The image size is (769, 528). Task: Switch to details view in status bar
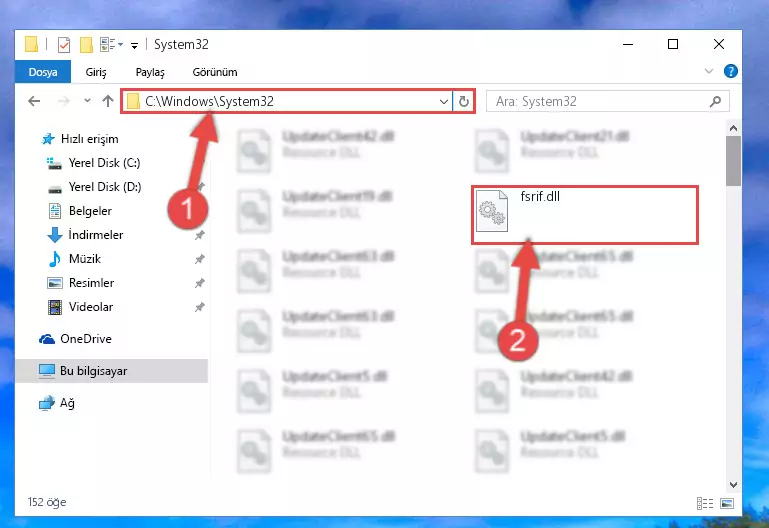[x=705, y=503]
